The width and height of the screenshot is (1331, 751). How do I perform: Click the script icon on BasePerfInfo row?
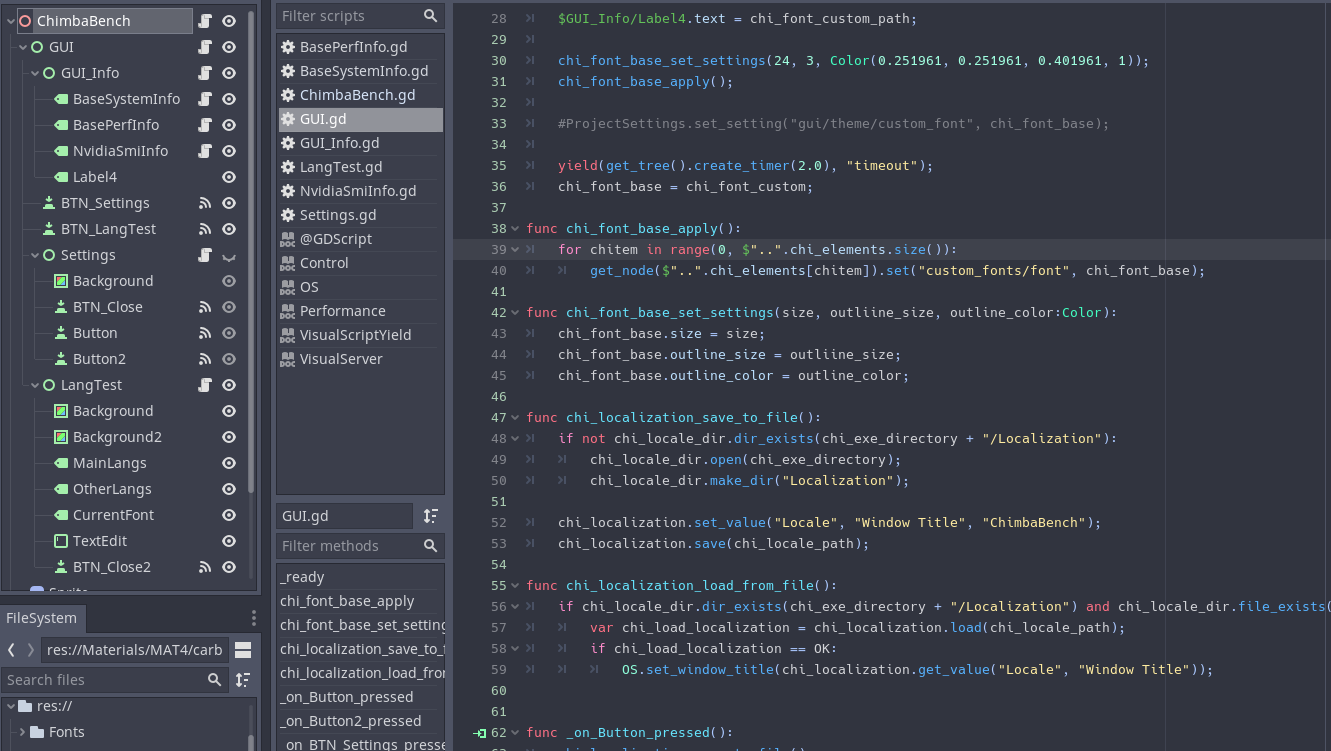(205, 125)
